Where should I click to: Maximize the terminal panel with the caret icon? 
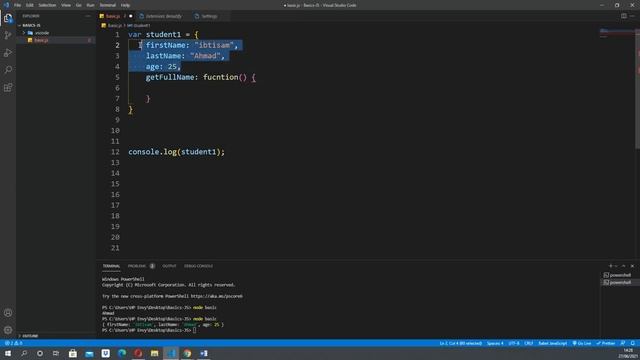tap(624, 266)
